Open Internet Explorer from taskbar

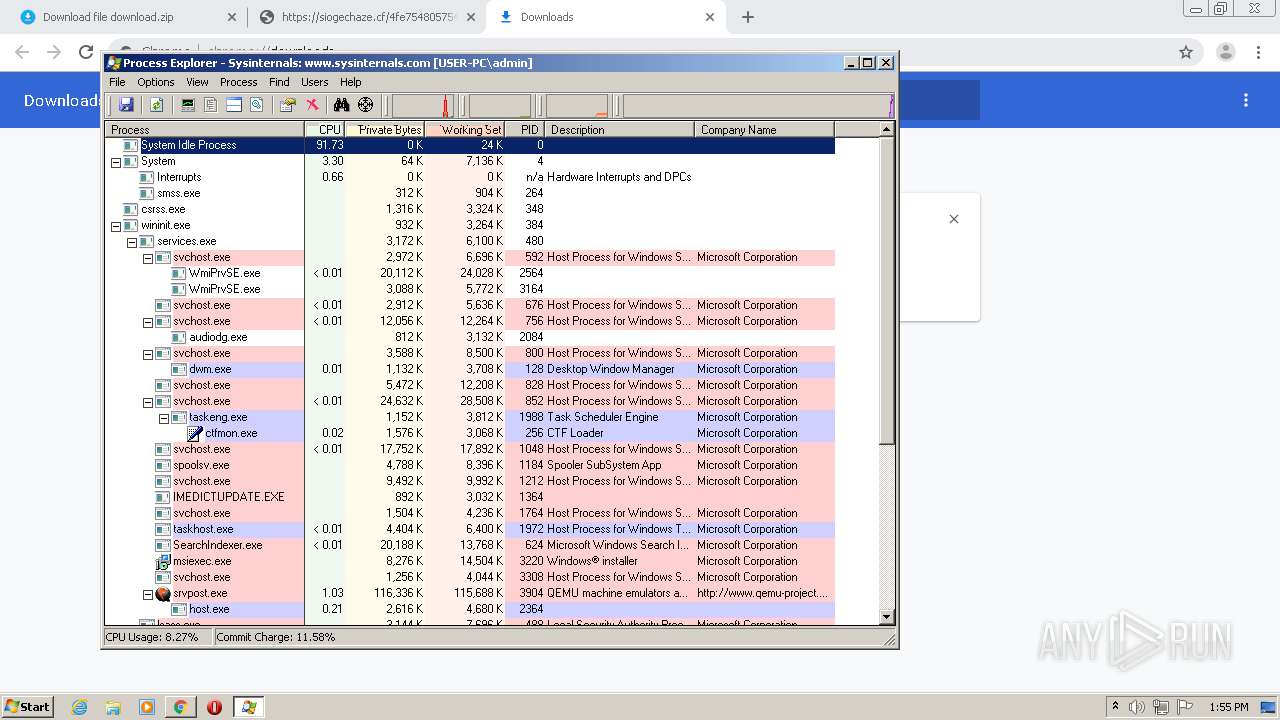coord(80,707)
